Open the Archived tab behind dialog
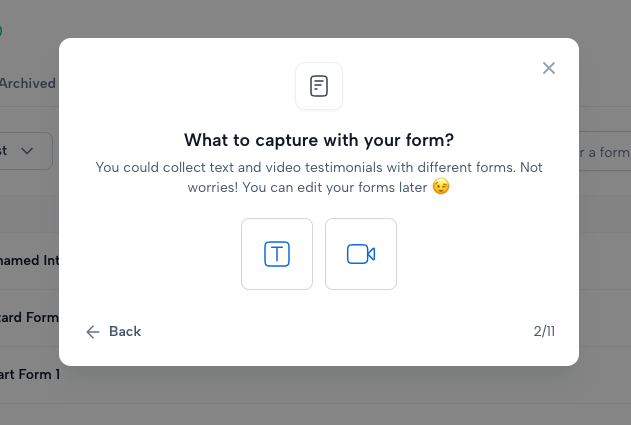The height and width of the screenshot is (425, 631). pyautogui.click(x=27, y=83)
